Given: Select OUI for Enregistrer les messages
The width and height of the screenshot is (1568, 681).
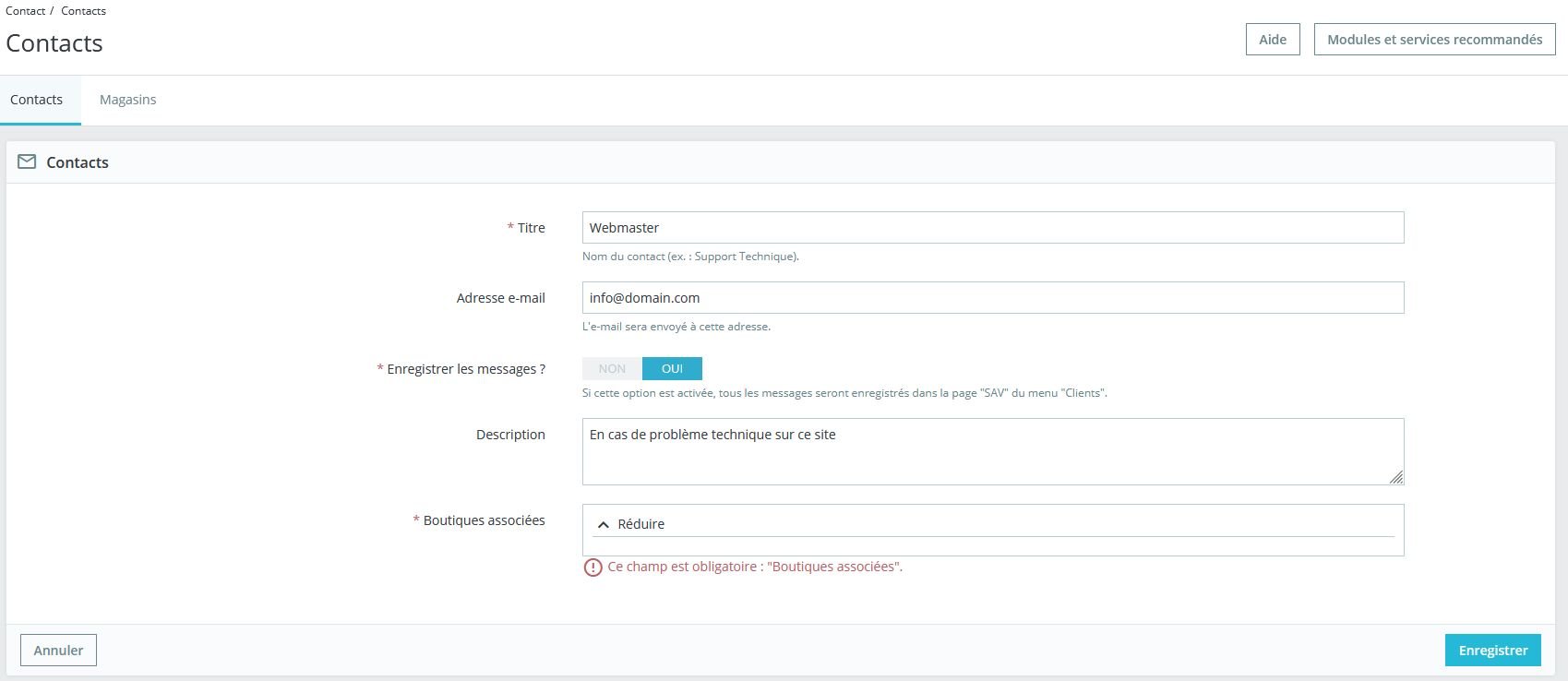Looking at the screenshot, I should 672,369.
